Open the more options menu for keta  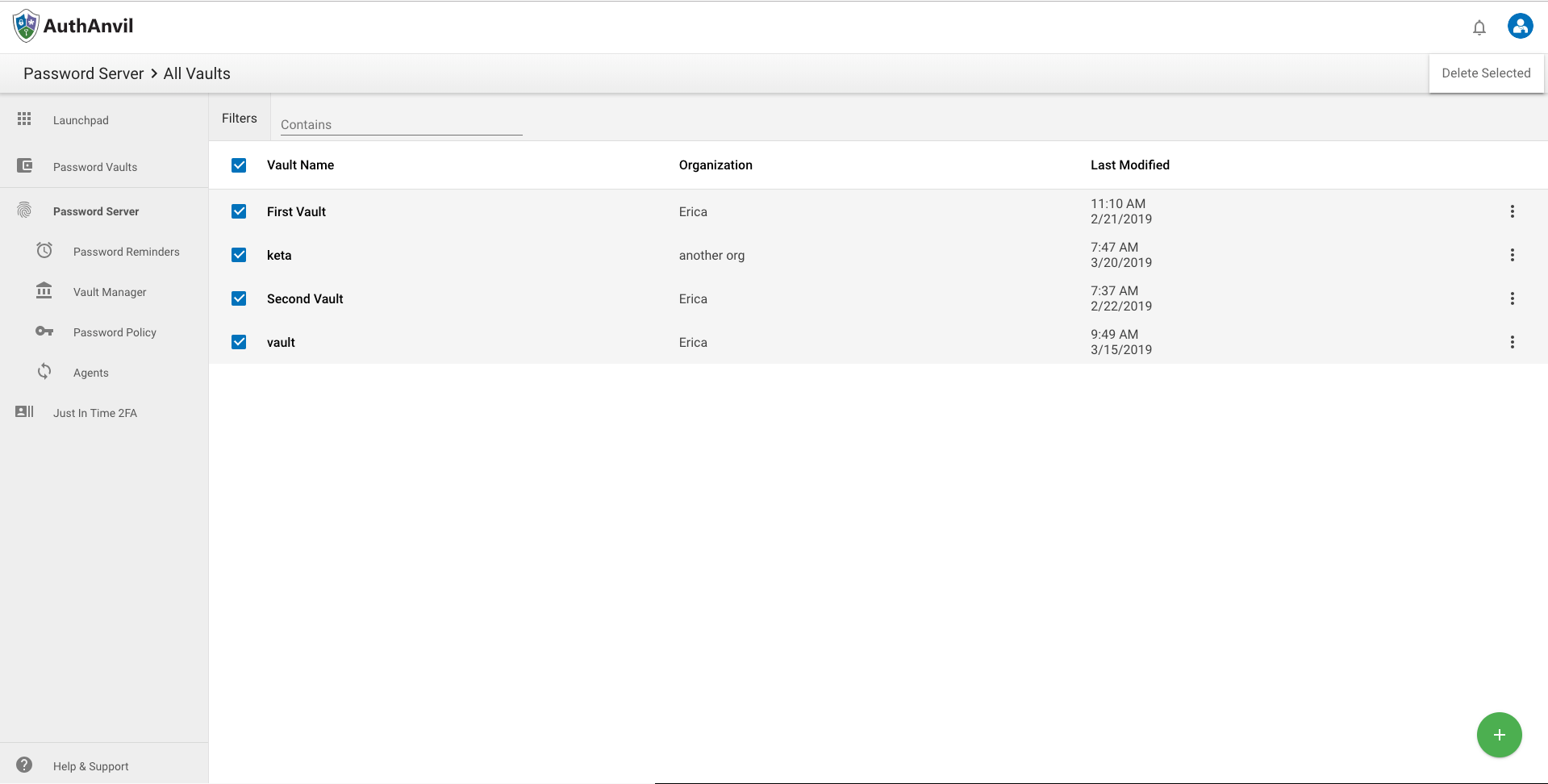pos(1512,255)
